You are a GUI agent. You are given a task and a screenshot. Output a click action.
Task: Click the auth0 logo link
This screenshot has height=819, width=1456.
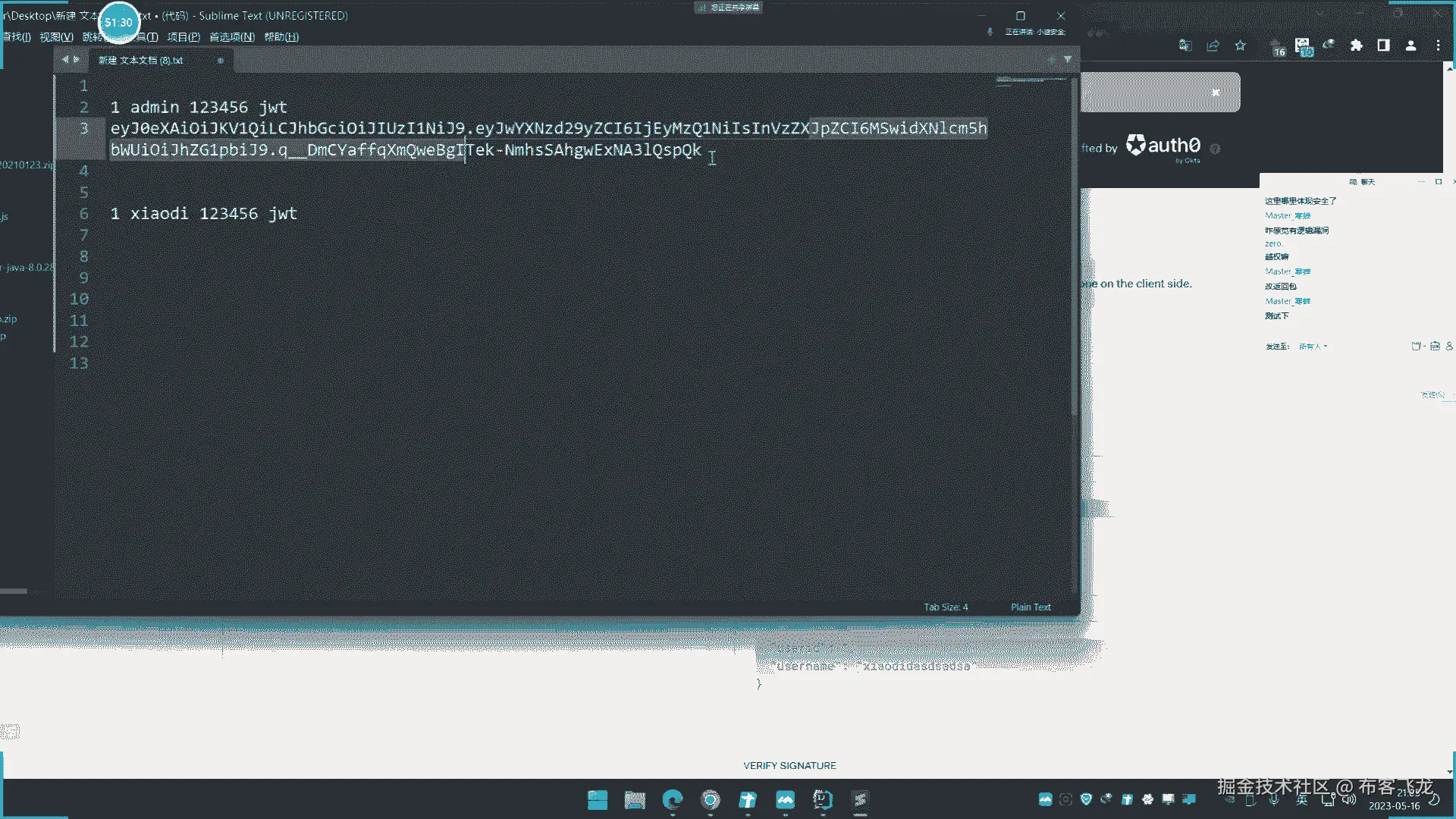coord(1163,146)
